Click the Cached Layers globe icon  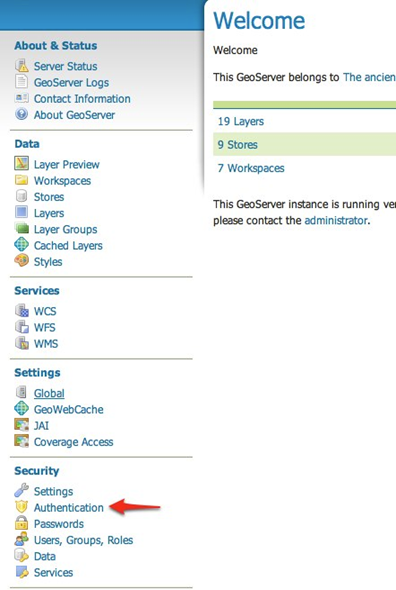coord(21,245)
